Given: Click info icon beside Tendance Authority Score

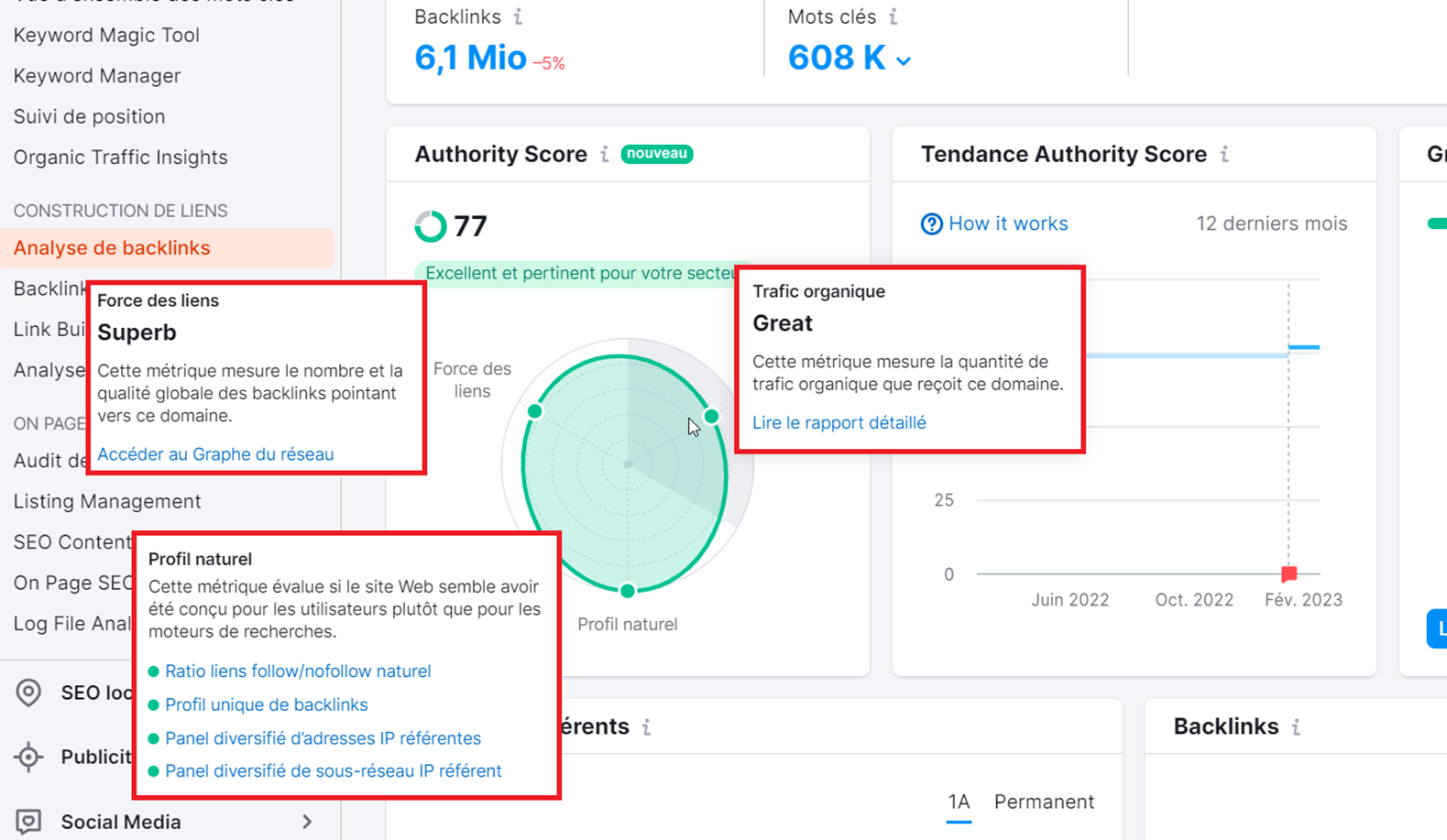Looking at the screenshot, I should (1225, 154).
